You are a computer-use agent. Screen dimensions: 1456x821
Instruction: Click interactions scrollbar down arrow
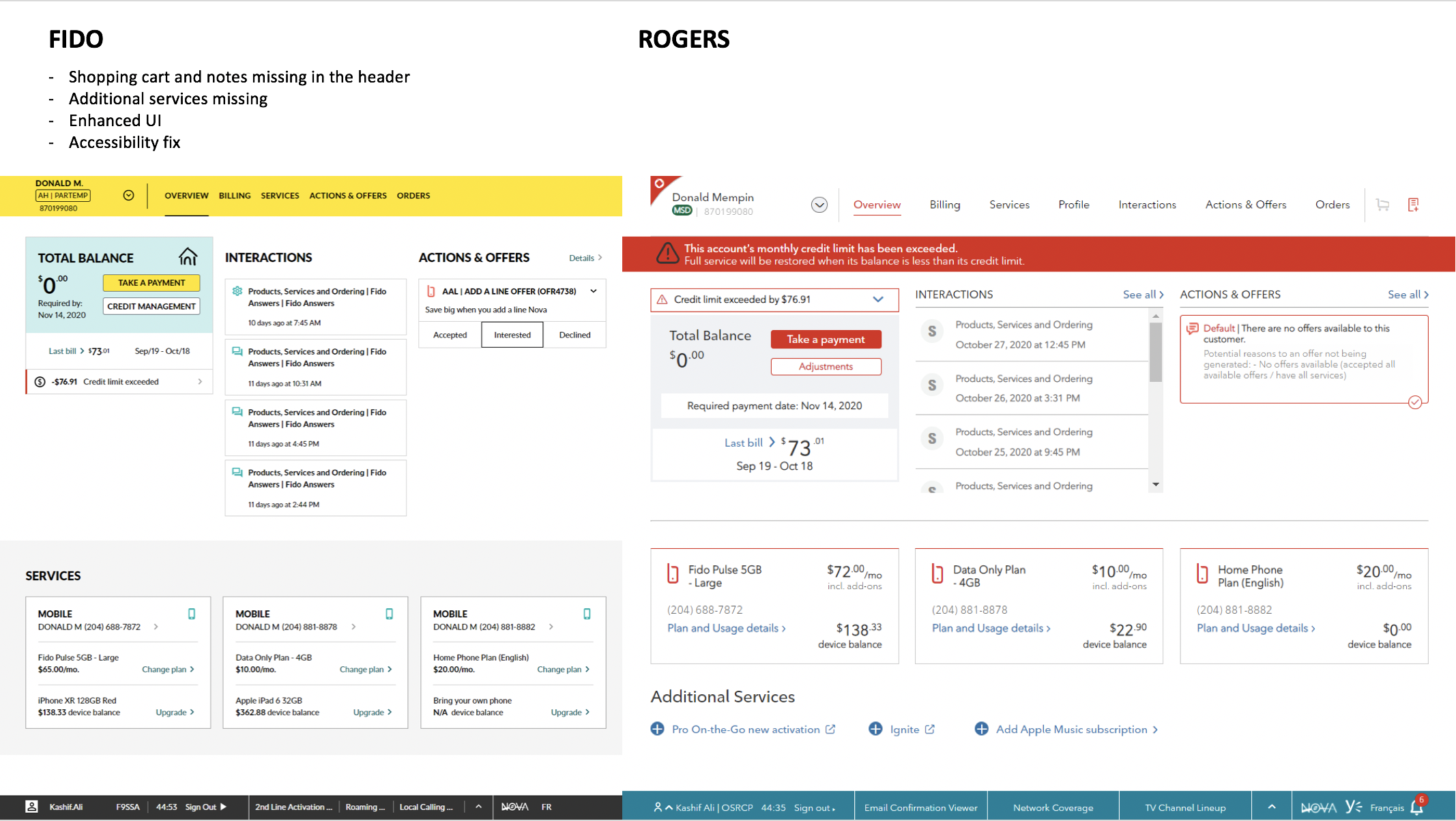[x=1155, y=485]
